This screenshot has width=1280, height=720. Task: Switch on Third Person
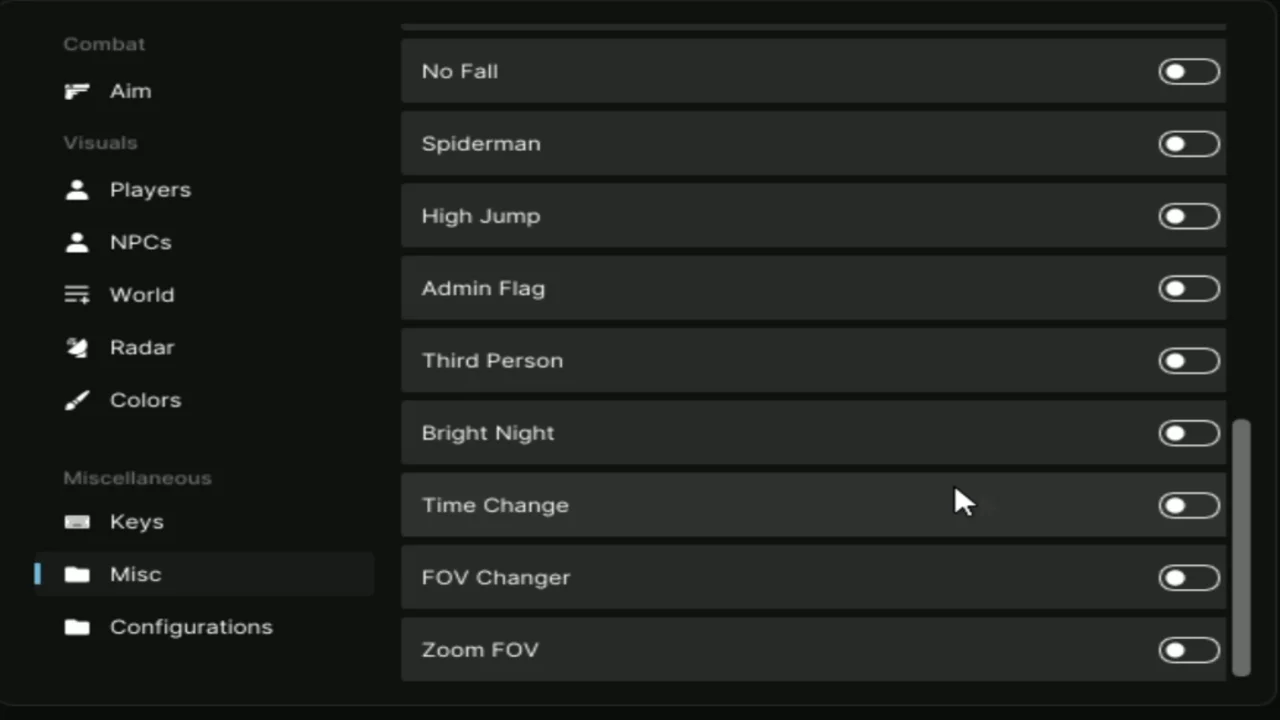click(x=1189, y=361)
